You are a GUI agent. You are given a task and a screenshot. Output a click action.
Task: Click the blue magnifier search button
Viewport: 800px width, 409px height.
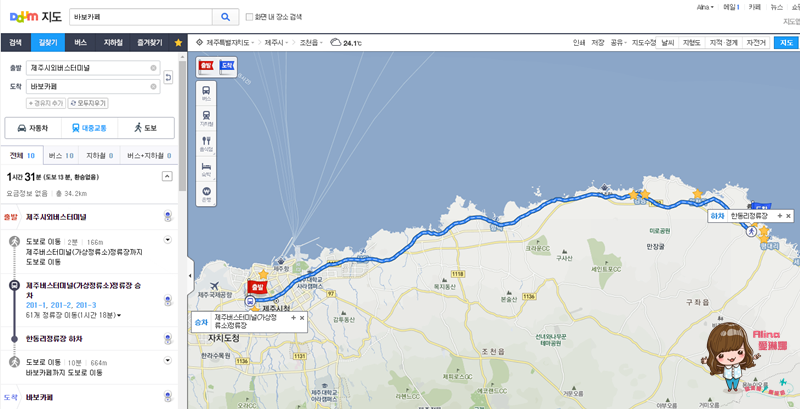[226, 17]
